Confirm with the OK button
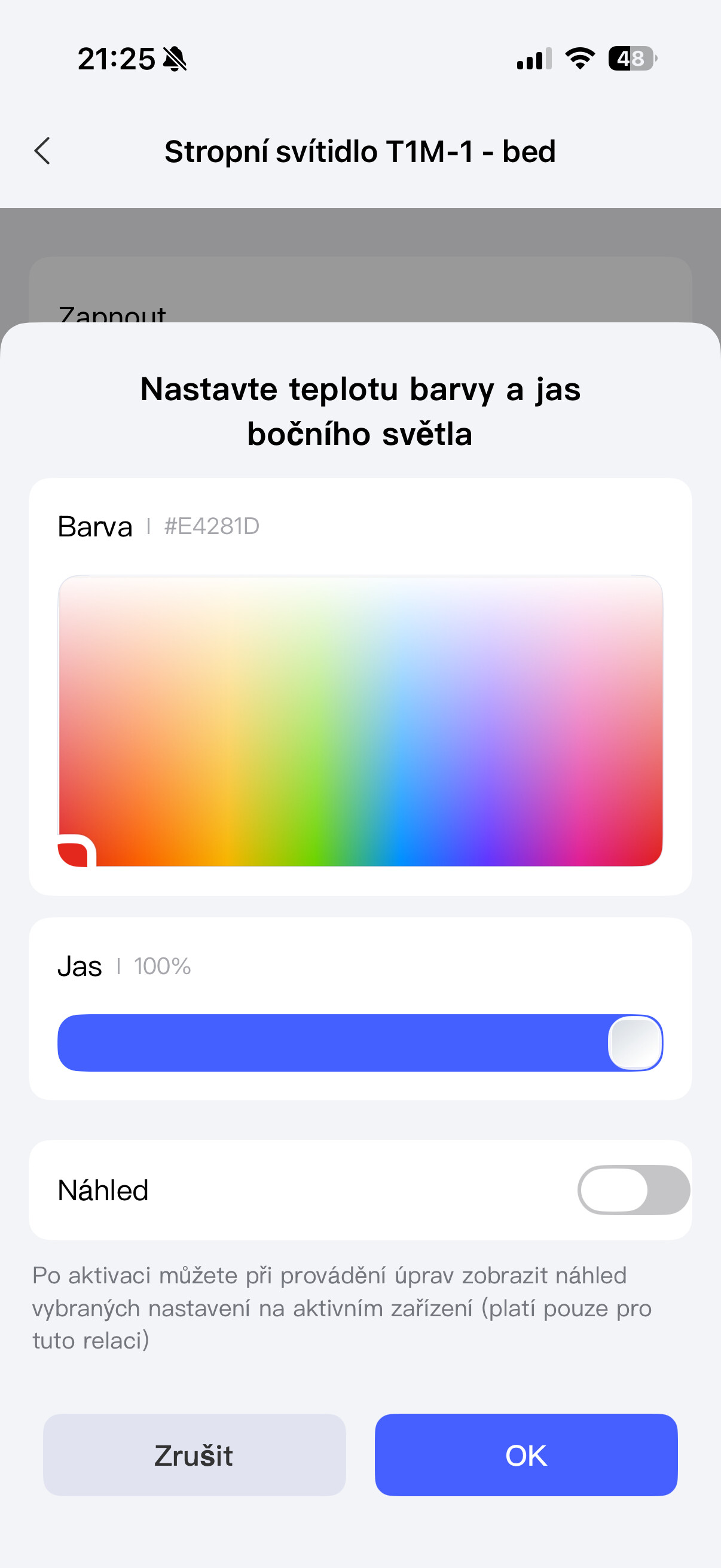 click(x=526, y=1455)
